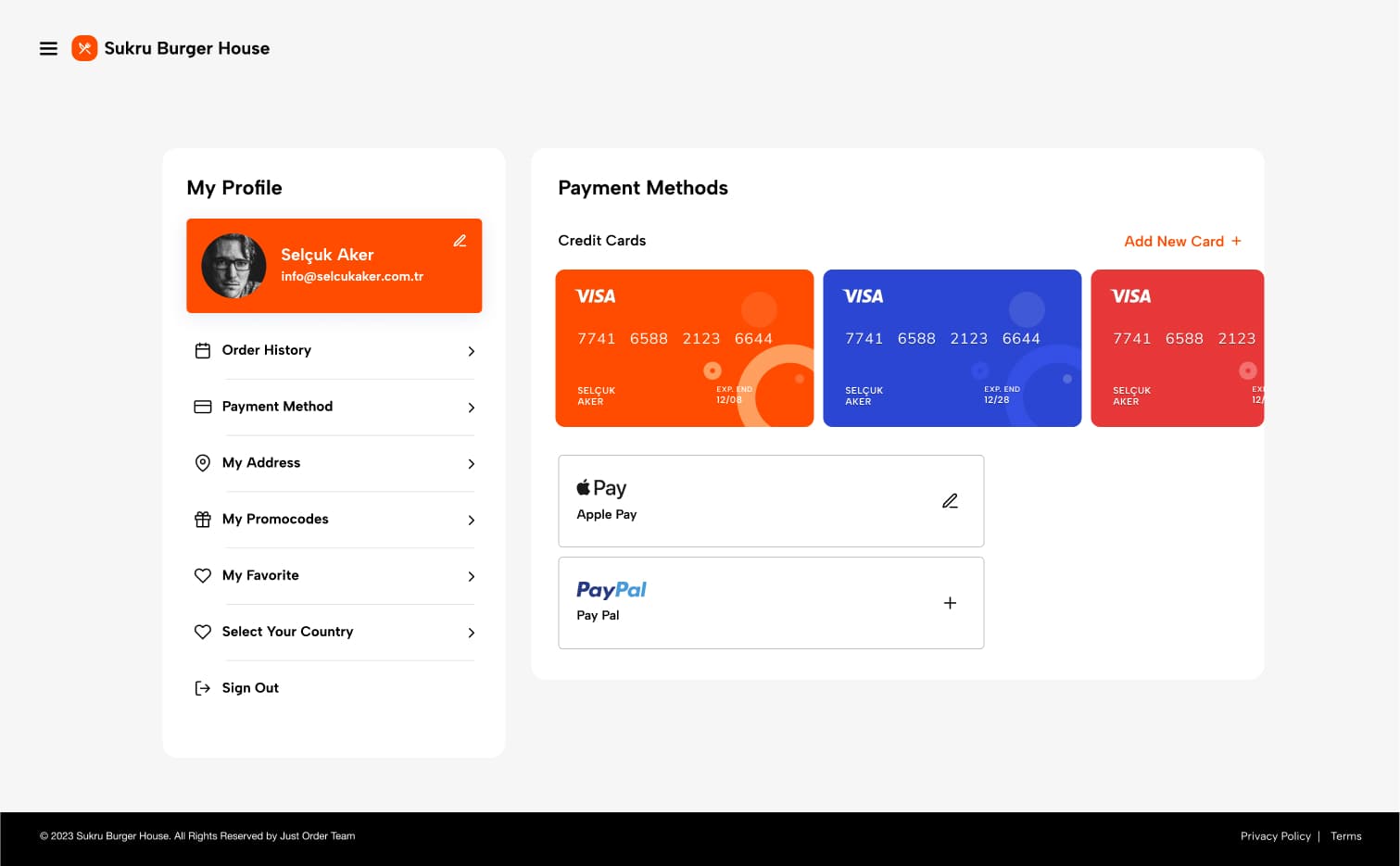Click the copyright notice in footer

pyautogui.click(x=197, y=836)
